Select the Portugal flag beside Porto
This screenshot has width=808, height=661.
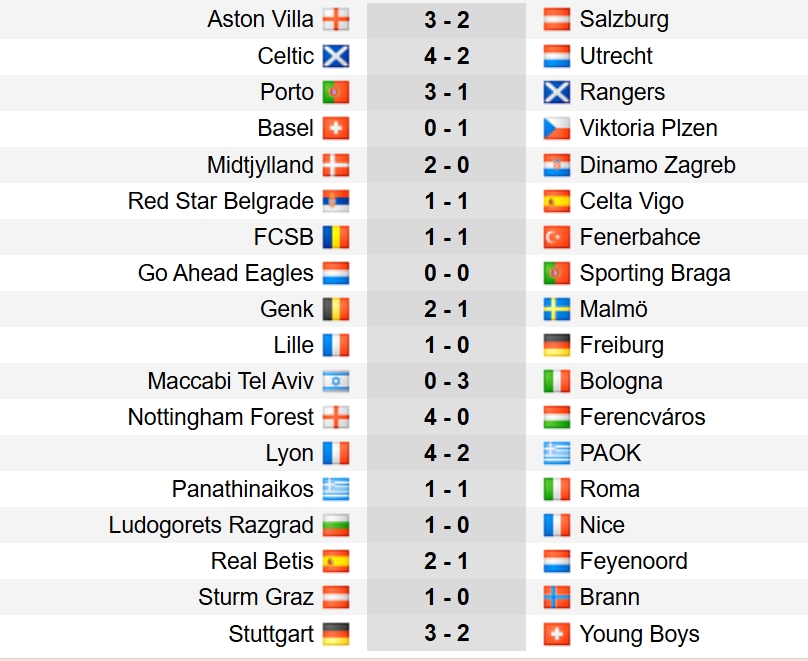click(336, 92)
